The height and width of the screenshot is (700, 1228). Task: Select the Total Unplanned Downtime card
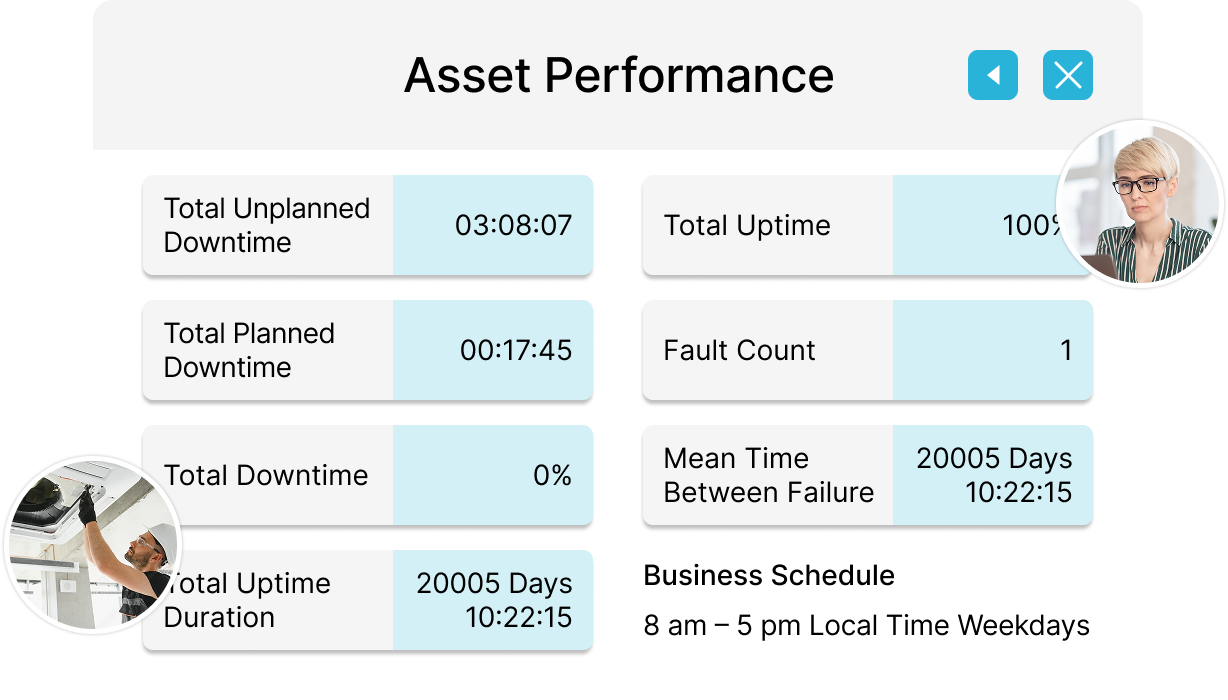click(x=267, y=225)
